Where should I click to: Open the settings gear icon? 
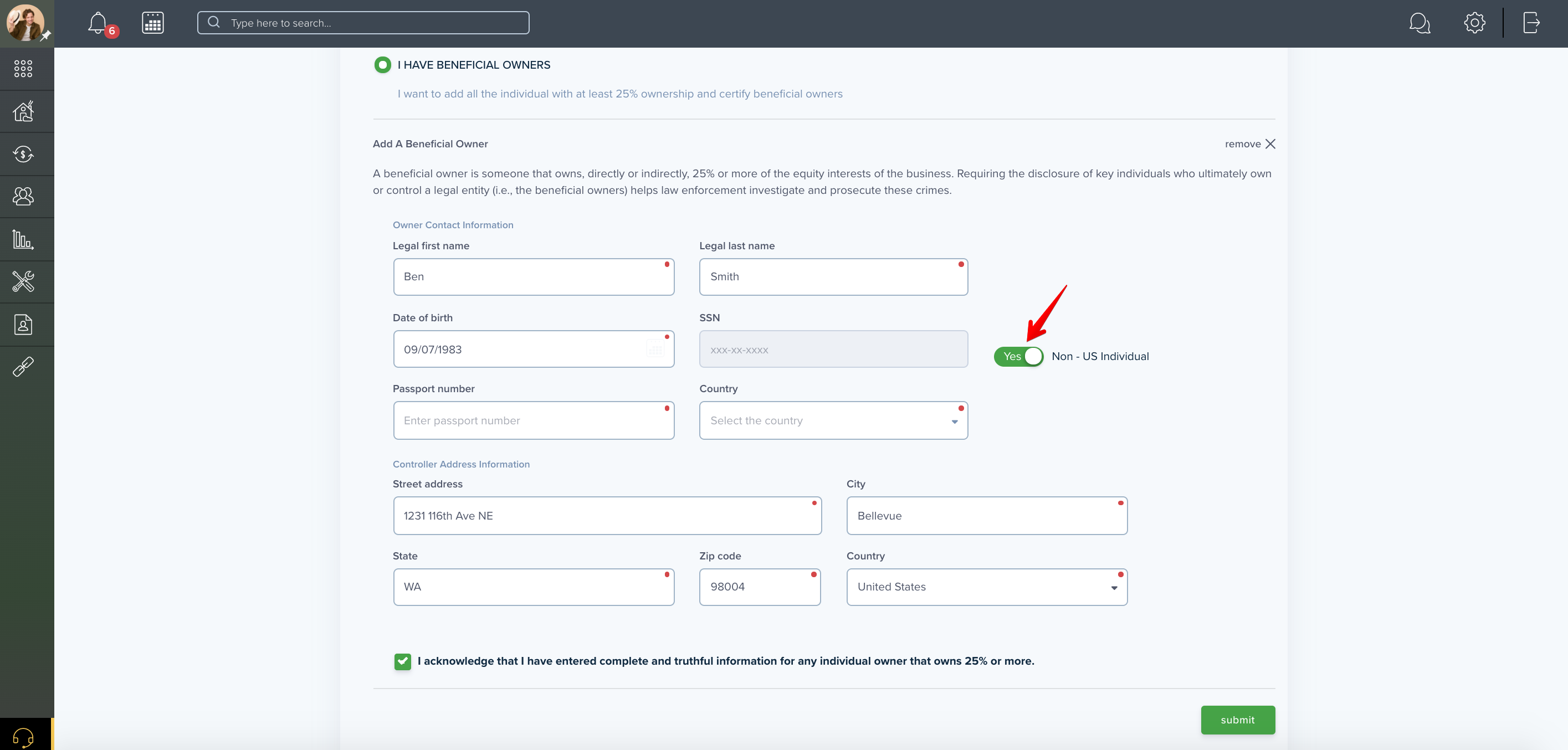(x=1474, y=23)
